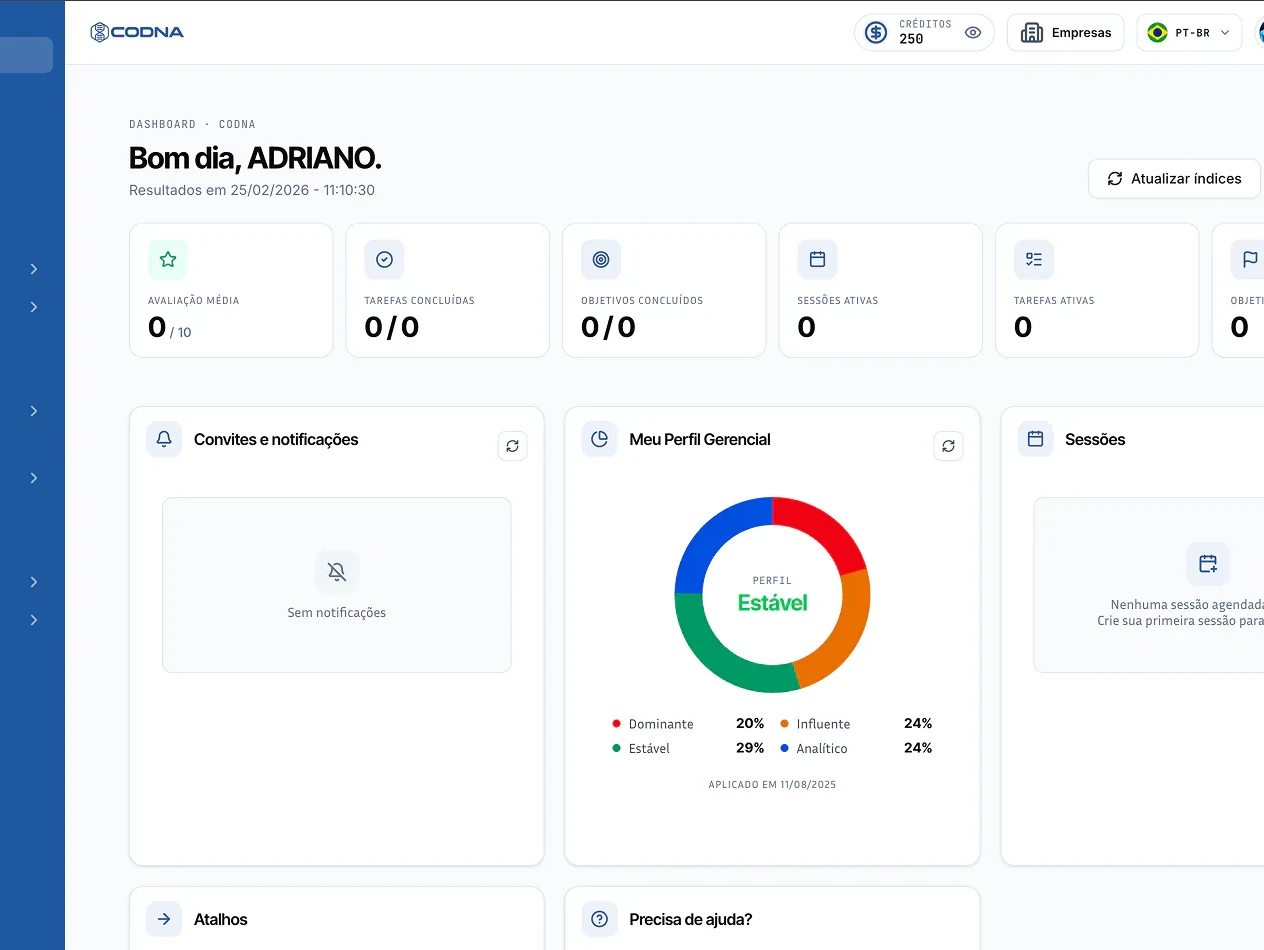The image size is (1264, 950).
Task: Click the Meu Perfil Gerencial title
Action: [x=700, y=439]
